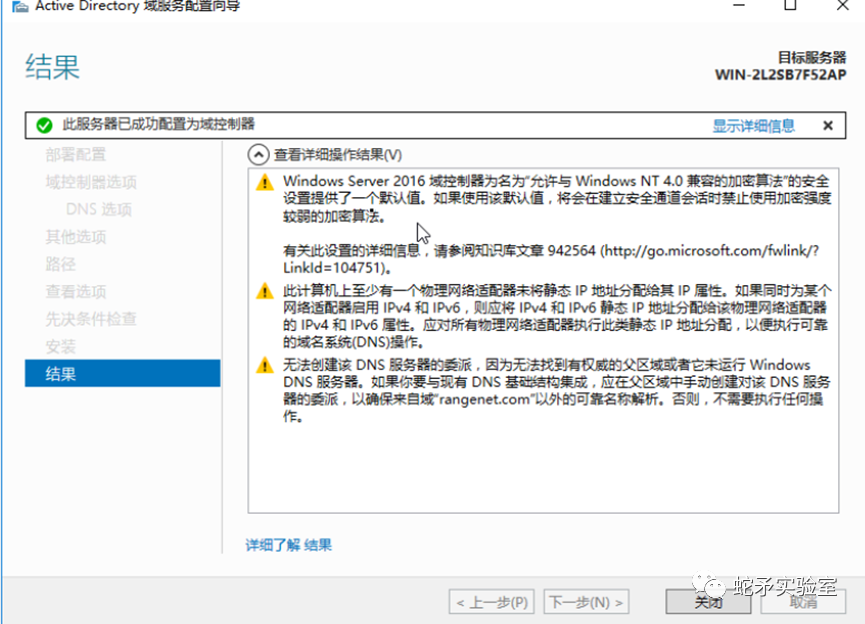
Task: Select 域控制器选项 step in sidebar
Action: click(x=91, y=182)
